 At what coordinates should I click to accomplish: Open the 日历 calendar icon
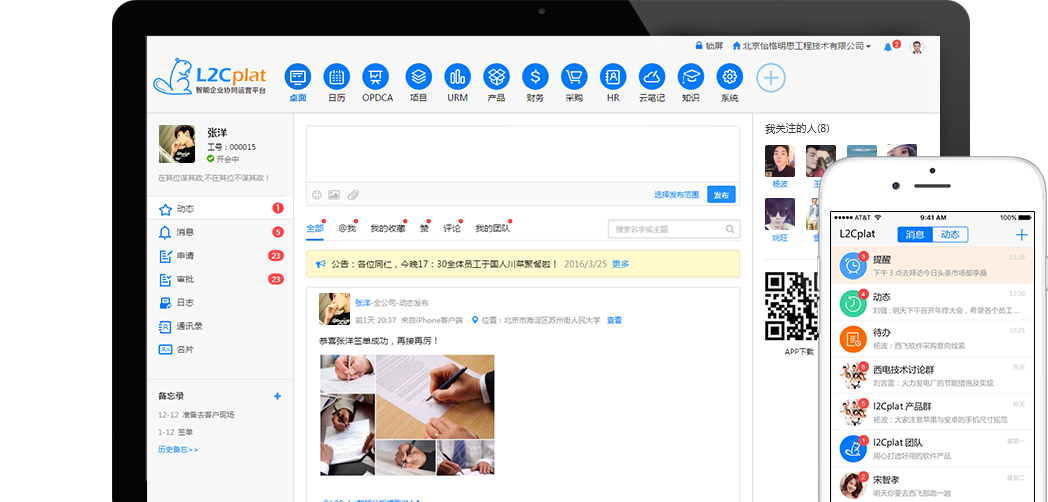point(336,77)
